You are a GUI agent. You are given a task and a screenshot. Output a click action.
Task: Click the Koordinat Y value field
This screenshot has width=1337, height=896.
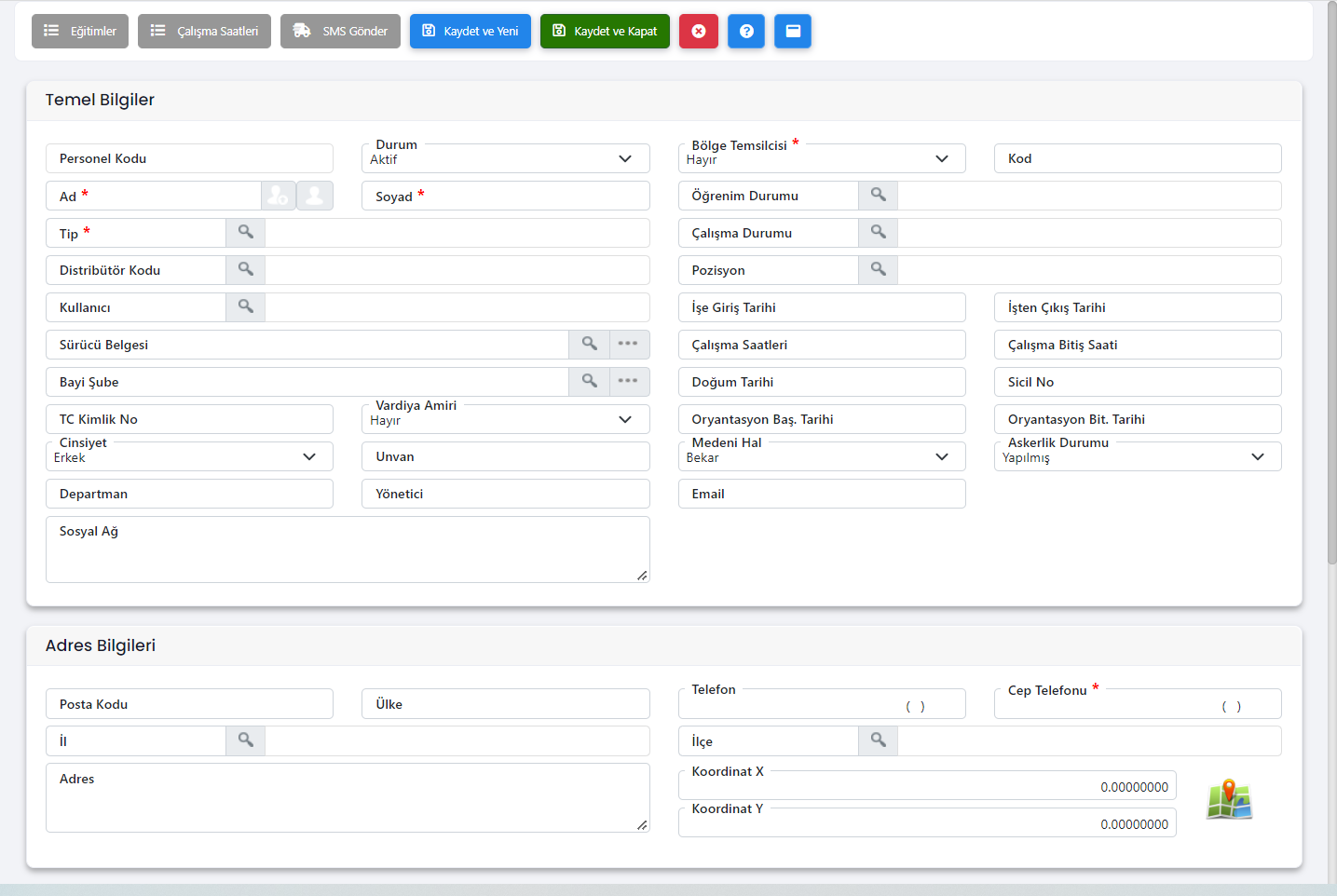point(927,822)
